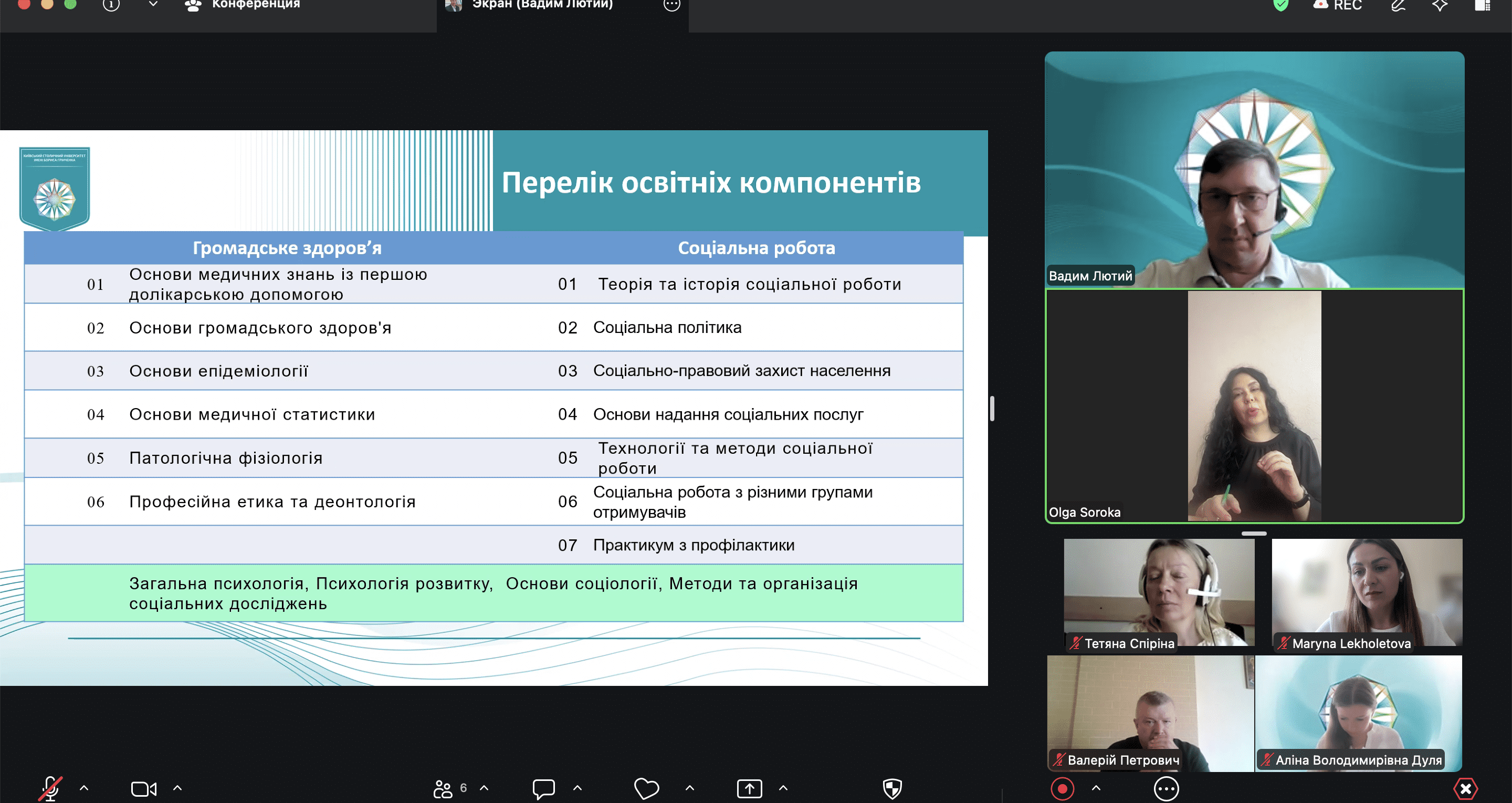This screenshot has width=1512, height=803.
Task: Select Аліна Володимирівна Дуля video thumbnail
Action: (x=1359, y=713)
